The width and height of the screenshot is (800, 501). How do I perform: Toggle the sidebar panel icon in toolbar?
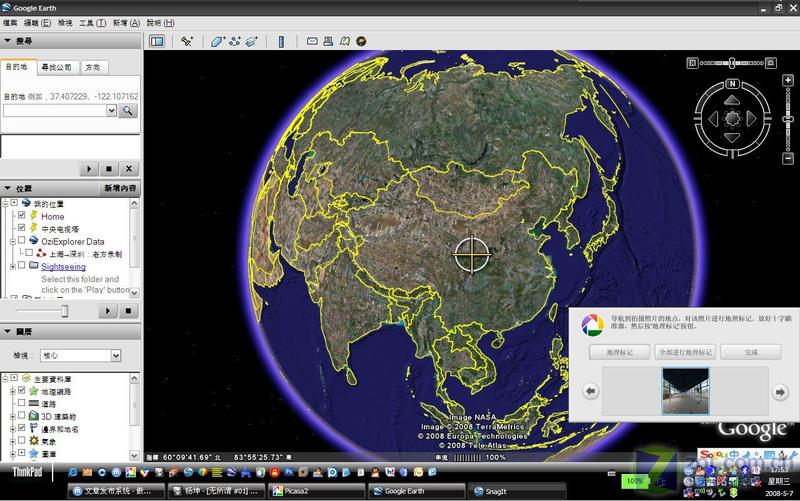(x=157, y=41)
